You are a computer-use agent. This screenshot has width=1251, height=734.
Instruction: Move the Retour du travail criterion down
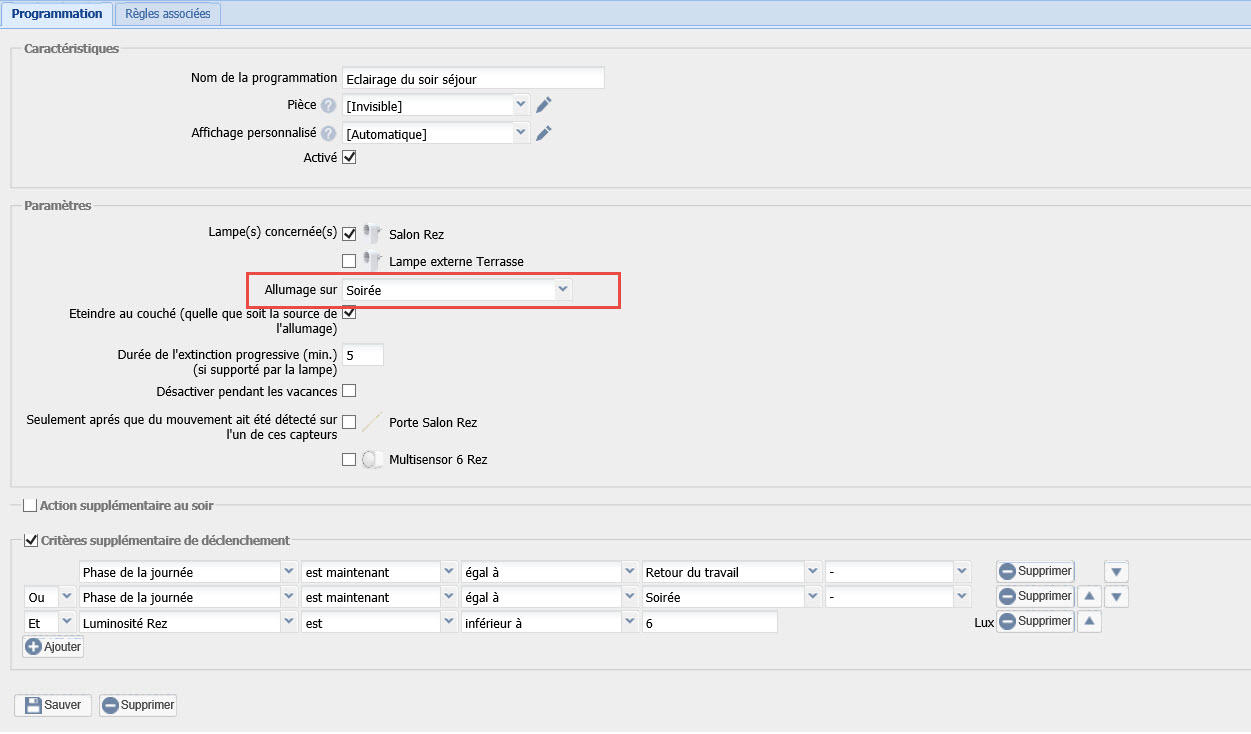coord(1117,572)
